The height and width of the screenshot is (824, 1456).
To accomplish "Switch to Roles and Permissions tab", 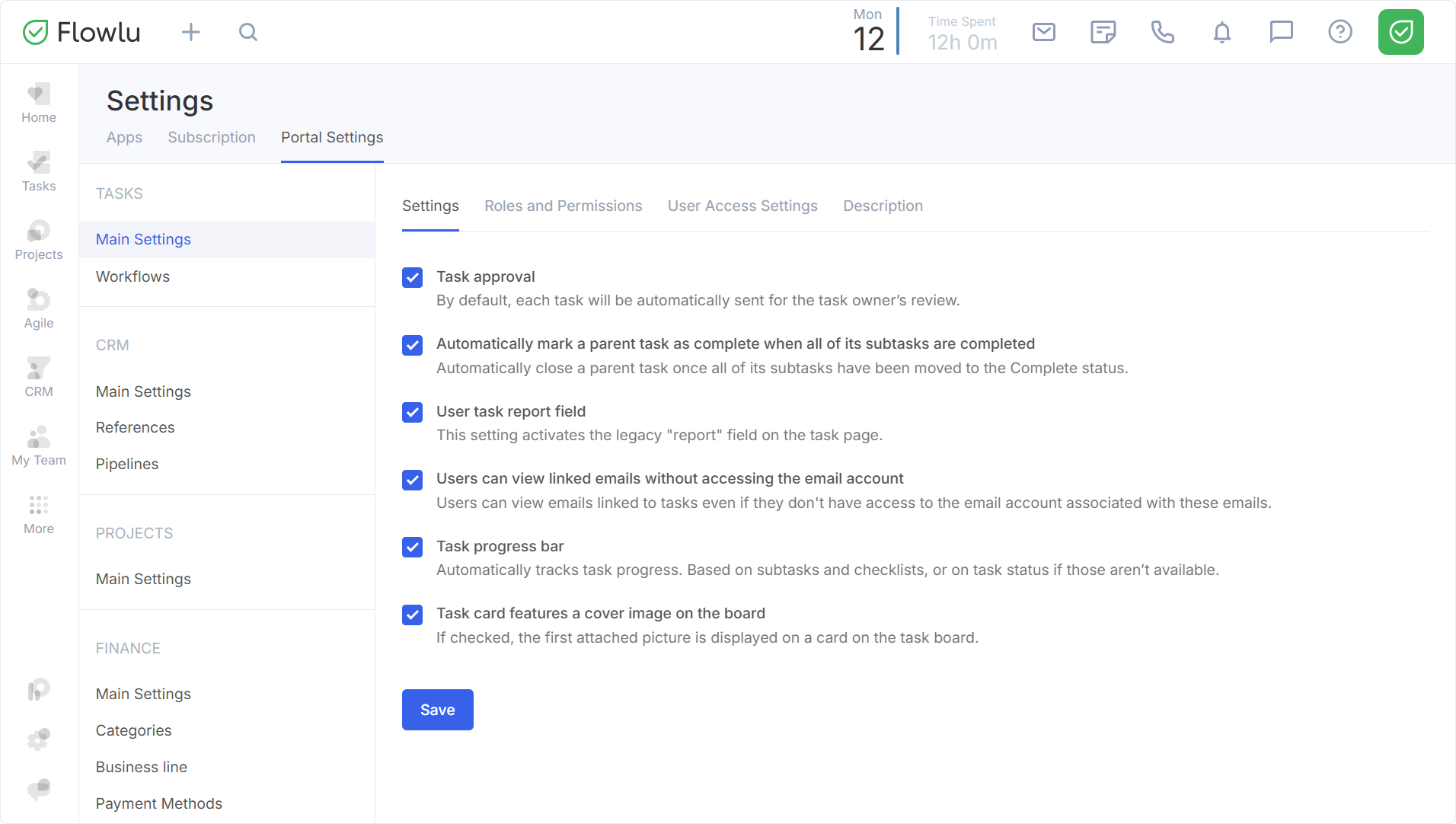I will pyautogui.click(x=563, y=206).
